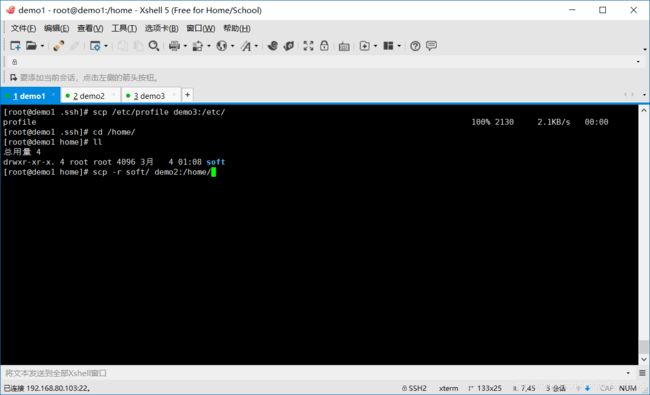Open the 选项卡(B) menu
This screenshot has width=650, height=395.
(162, 29)
